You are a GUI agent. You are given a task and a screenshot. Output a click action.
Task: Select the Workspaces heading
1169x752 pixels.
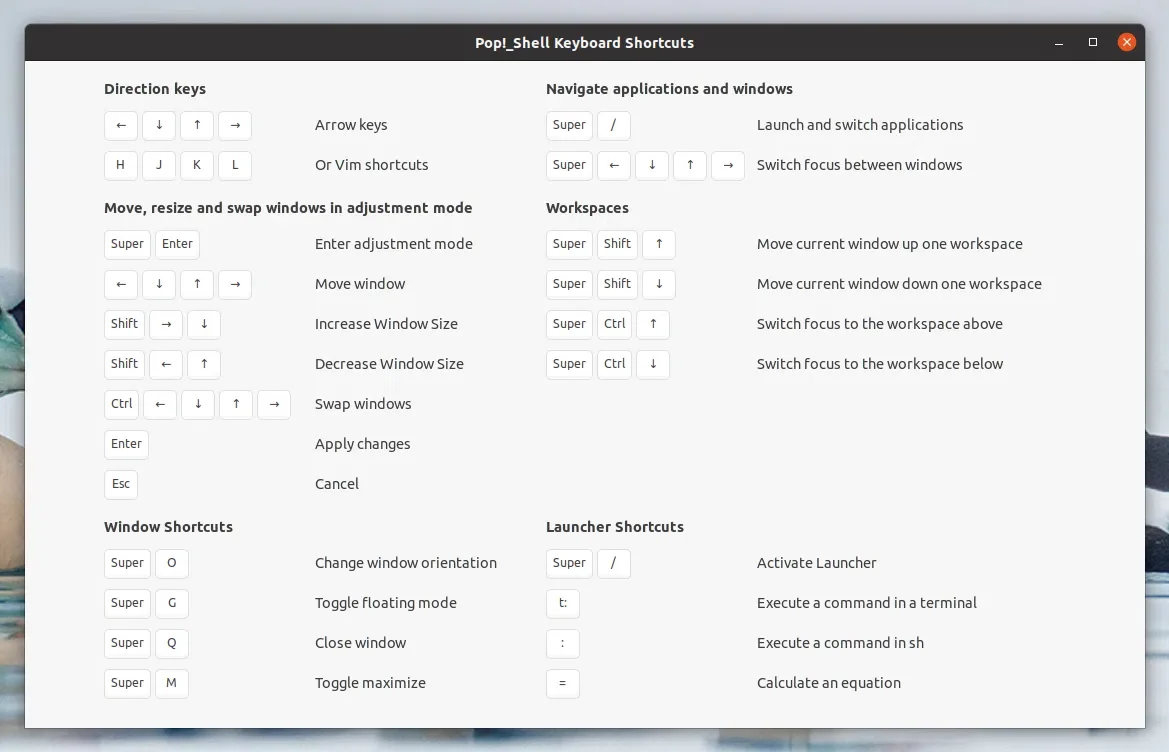tap(587, 208)
